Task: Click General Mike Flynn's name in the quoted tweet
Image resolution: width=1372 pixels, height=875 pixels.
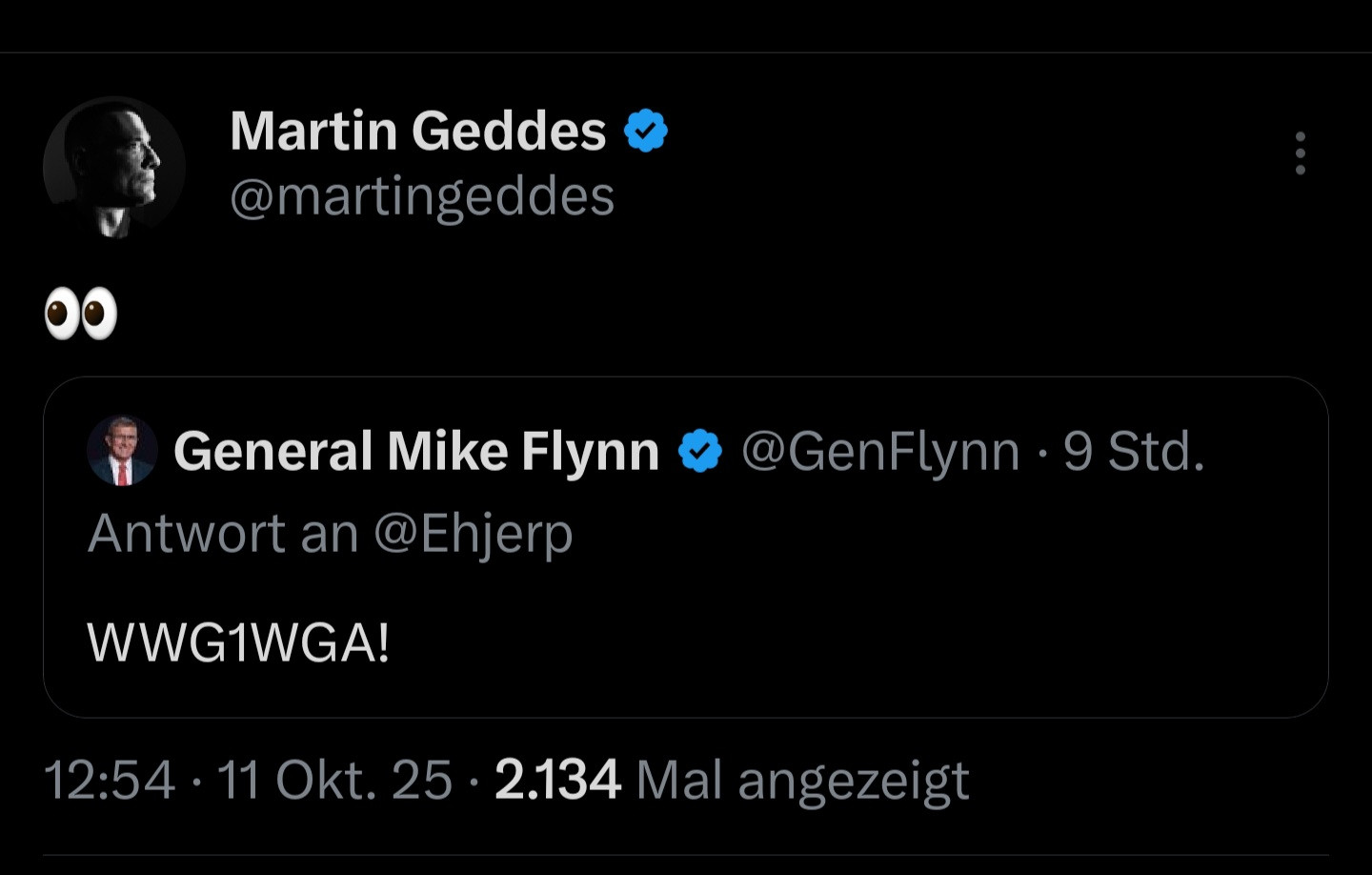Action: (416, 451)
